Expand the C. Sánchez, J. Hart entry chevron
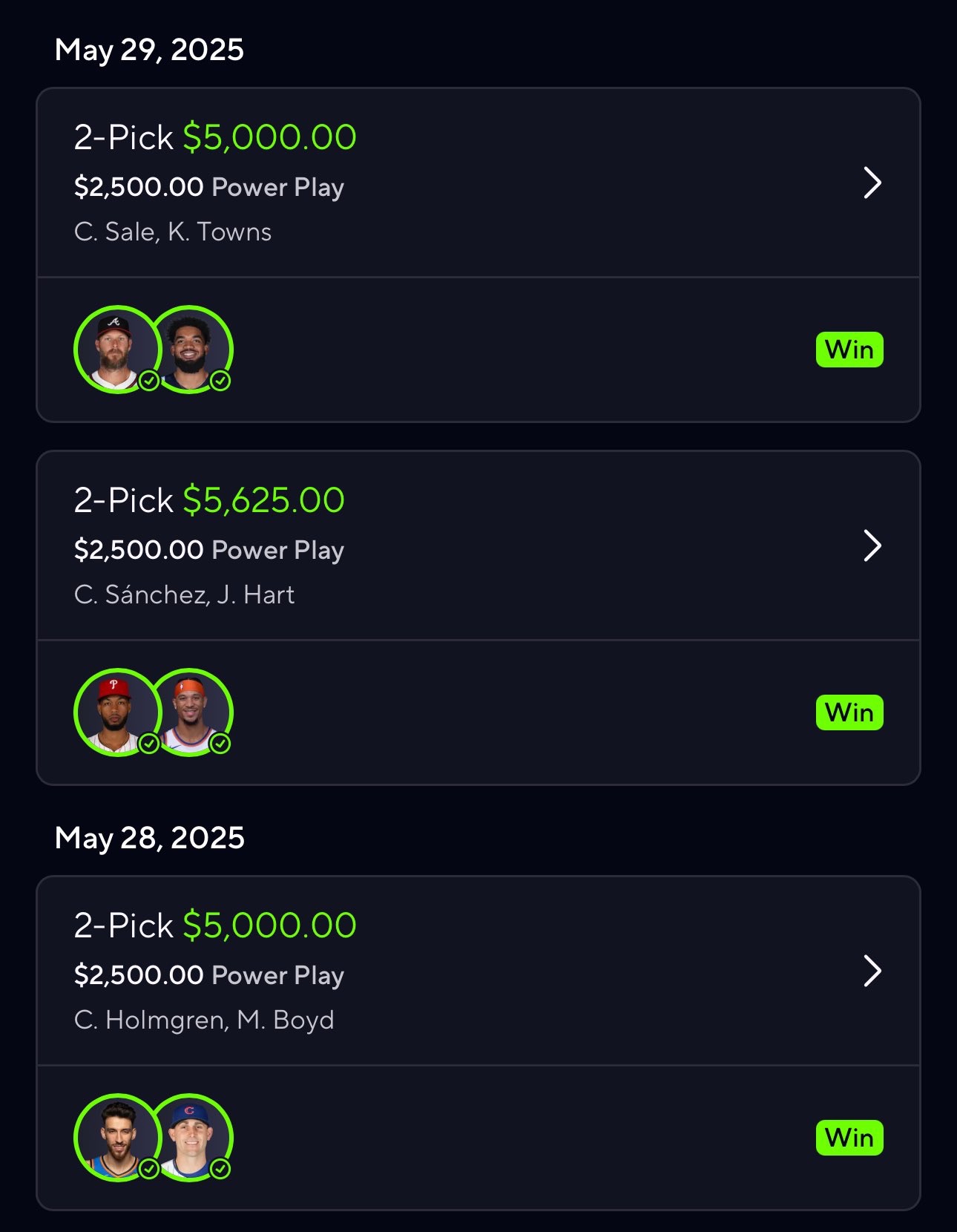This screenshot has width=957, height=1232. coord(872,545)
